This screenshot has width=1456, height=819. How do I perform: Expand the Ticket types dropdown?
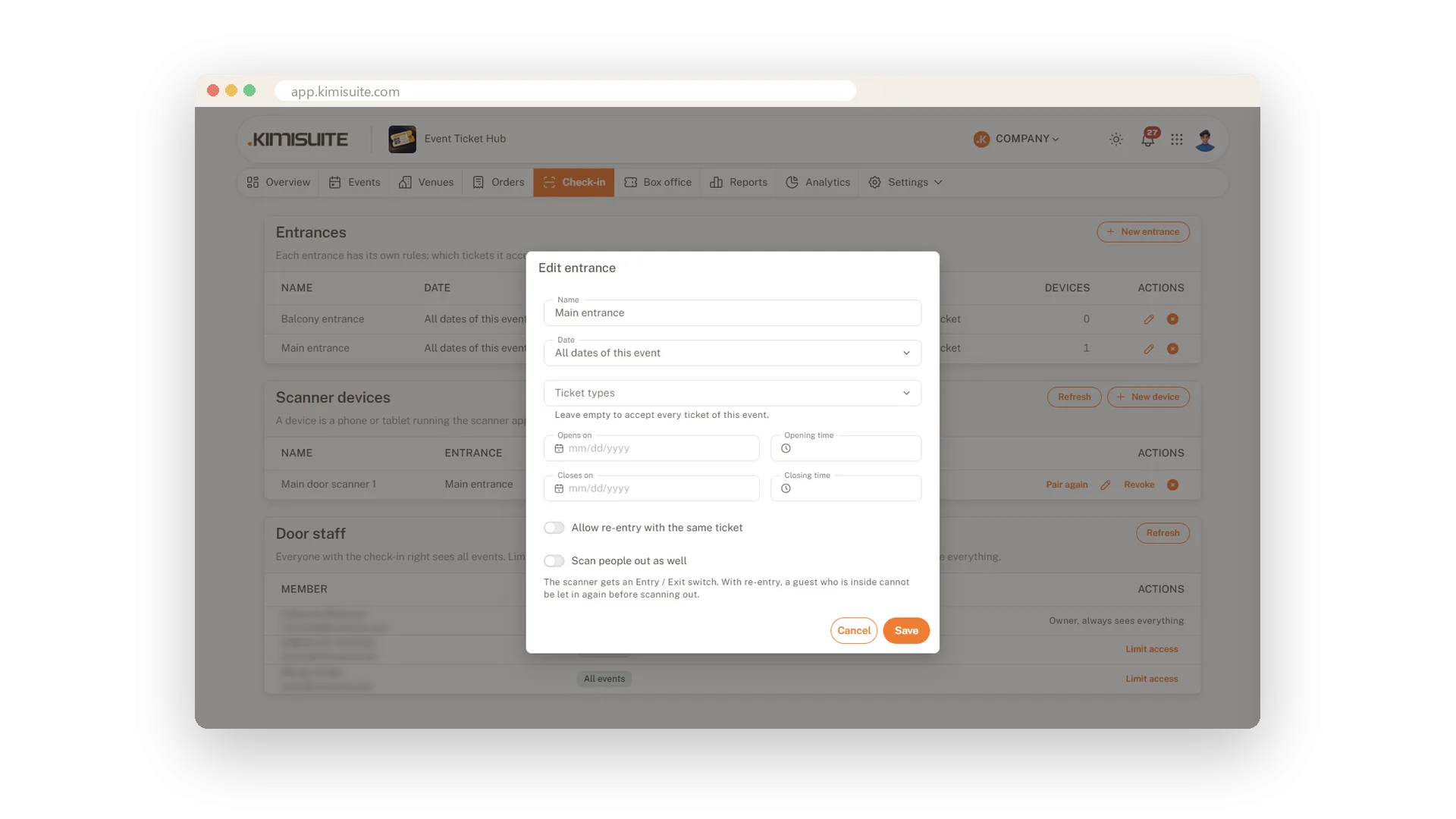pos(732,393)
